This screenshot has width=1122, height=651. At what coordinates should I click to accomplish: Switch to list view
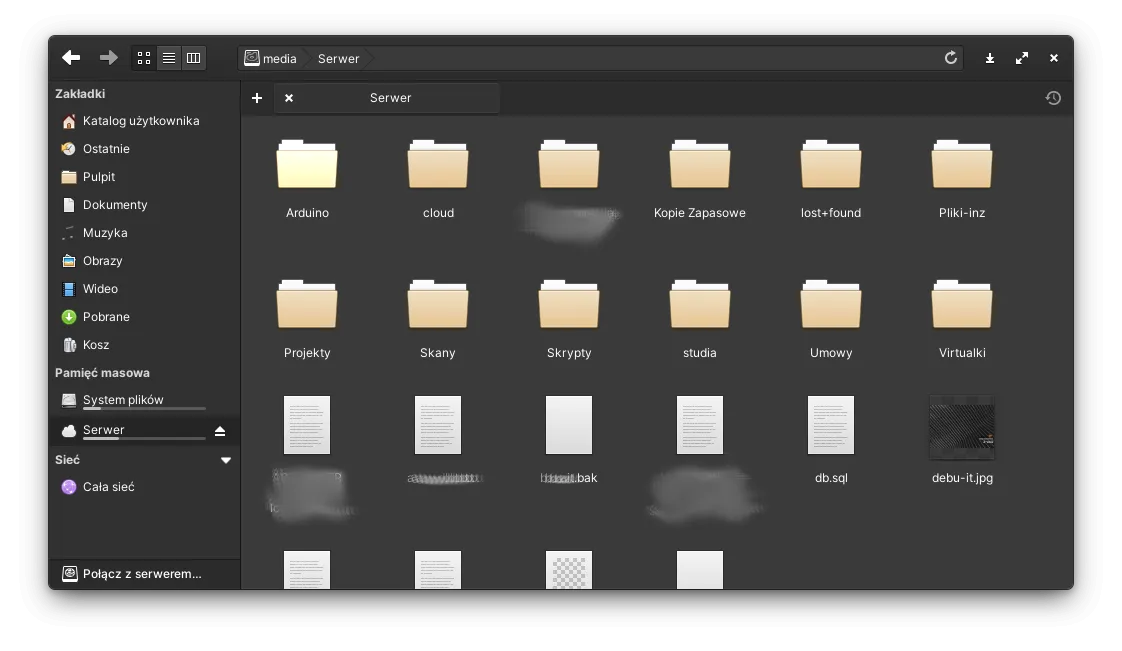169,58
